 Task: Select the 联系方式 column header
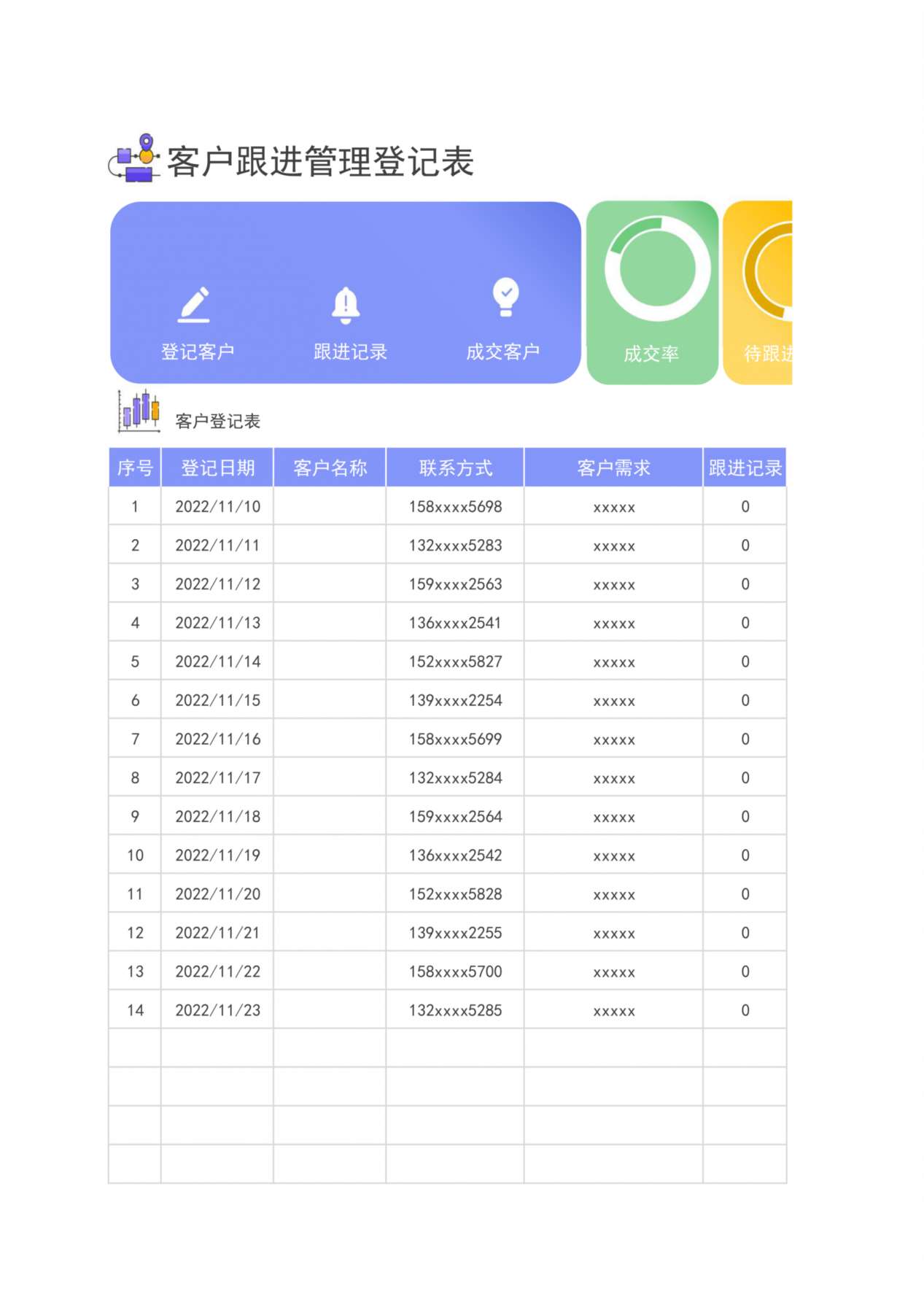click(455, 468)
